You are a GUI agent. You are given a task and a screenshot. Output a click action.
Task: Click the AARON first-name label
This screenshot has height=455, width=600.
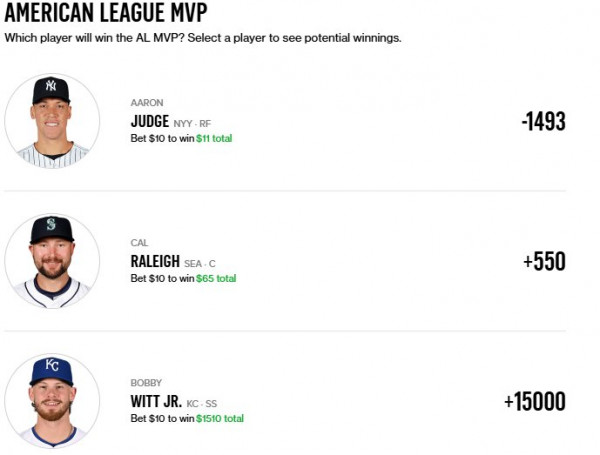click(x=147, y=103)
